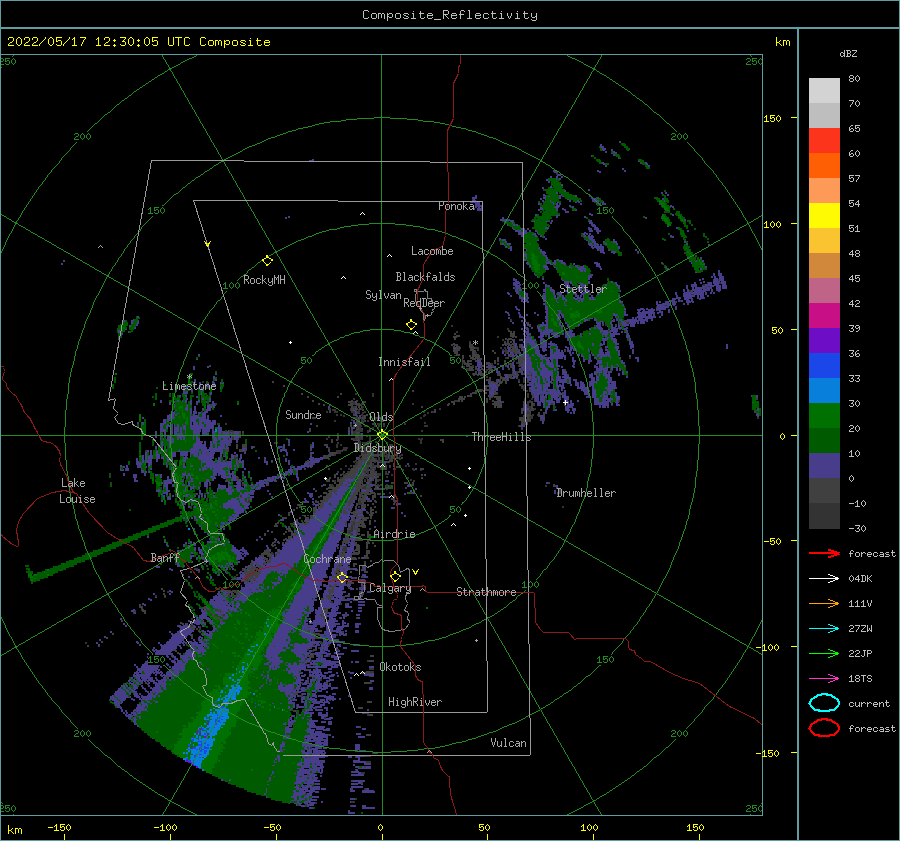The image size is (900, 841).
Task: Click the 'current' legend label
Action: click(869, 703)
